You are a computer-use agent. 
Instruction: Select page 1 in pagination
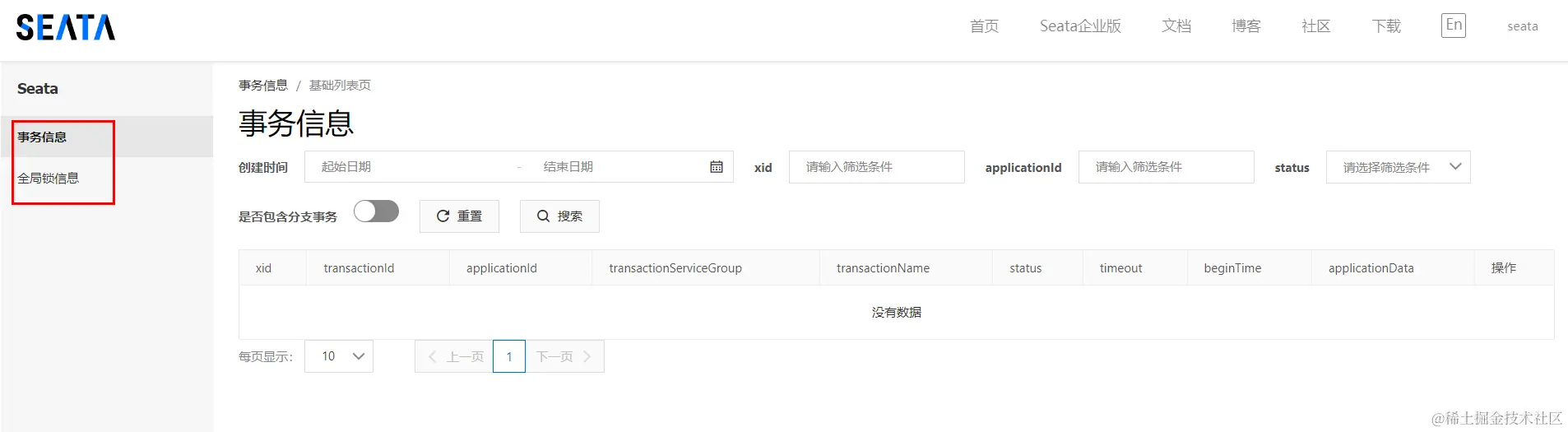point(509,356)
